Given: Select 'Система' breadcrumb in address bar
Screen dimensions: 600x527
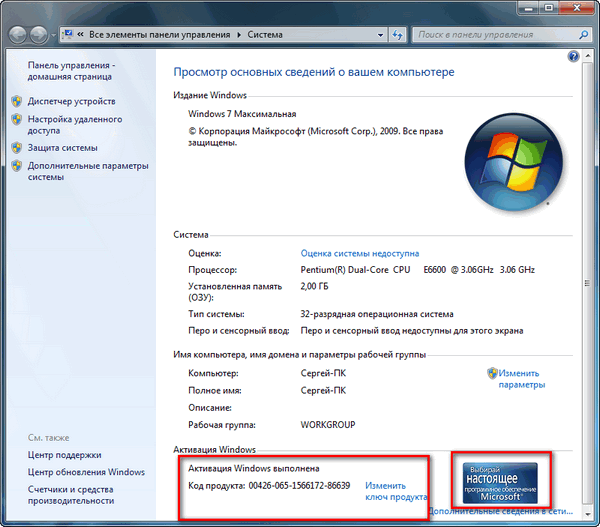Looking at the screenshot, I should 265,35.
